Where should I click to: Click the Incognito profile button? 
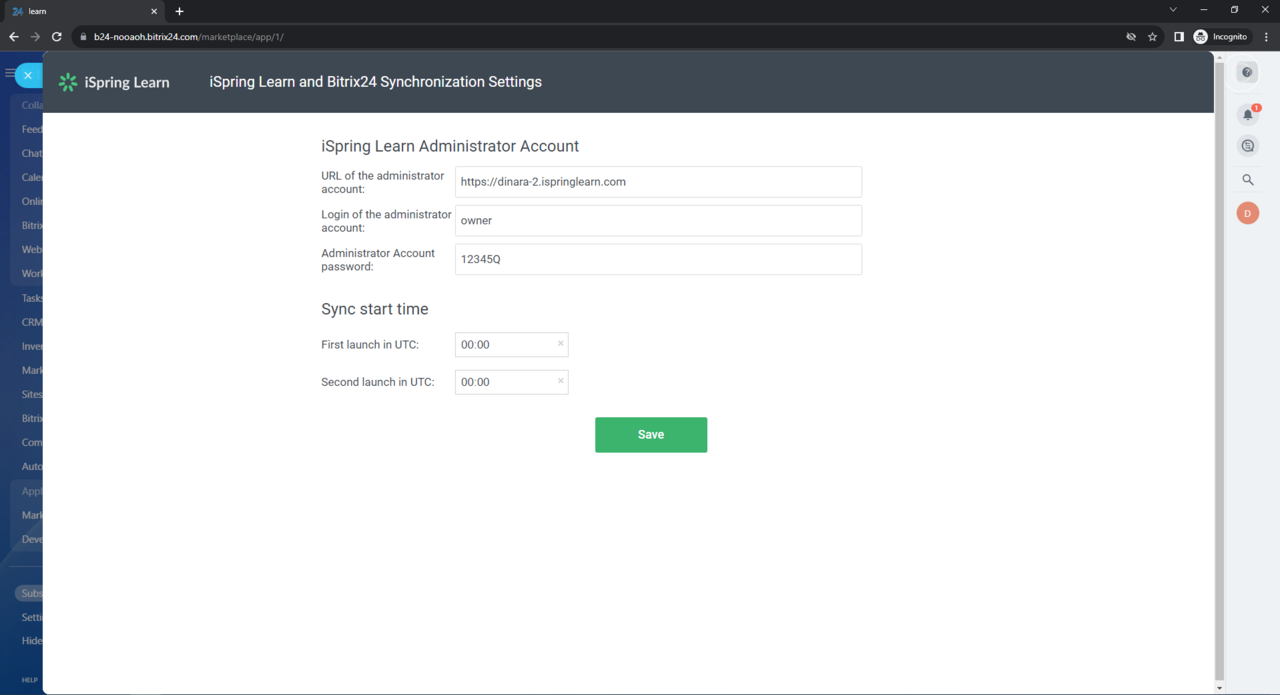click(1221, 37)
